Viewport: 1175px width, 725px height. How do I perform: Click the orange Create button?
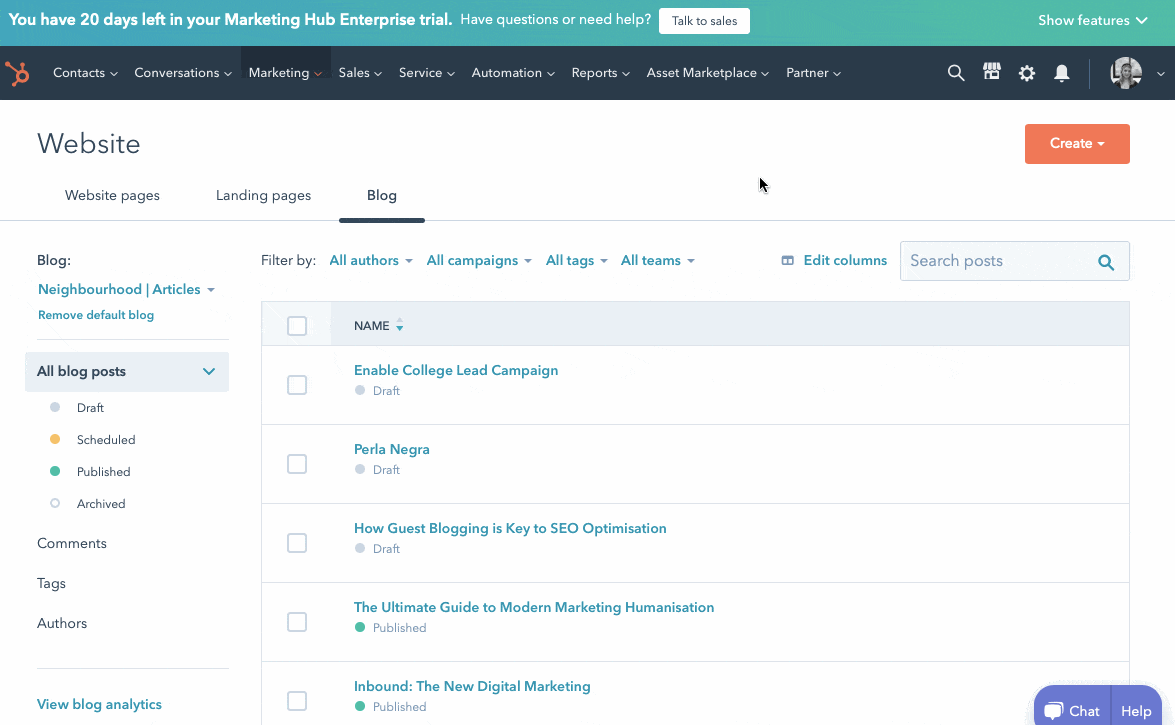tap(1077, 144)
